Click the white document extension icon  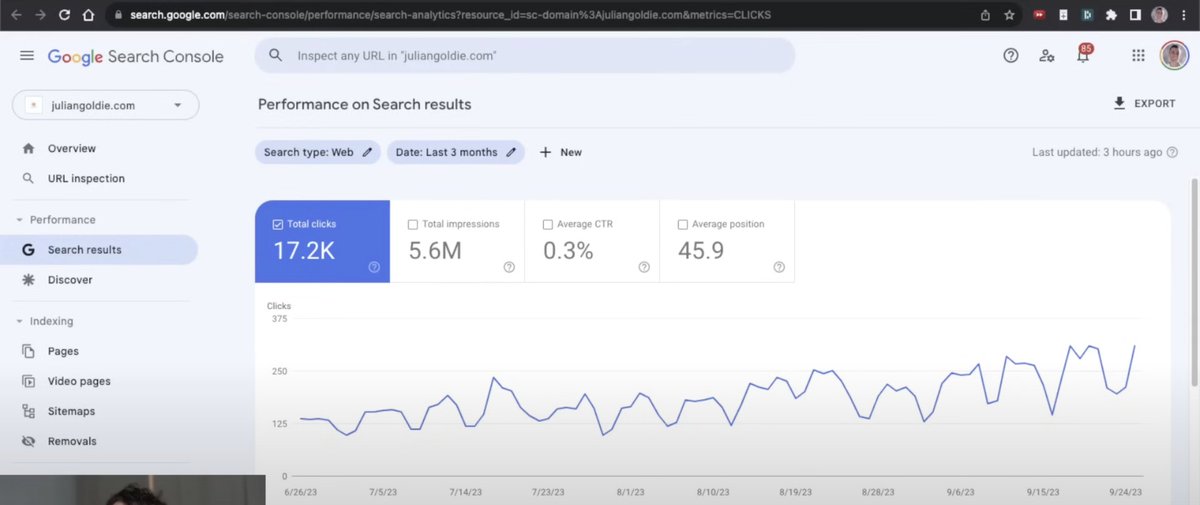(1064, 15)
